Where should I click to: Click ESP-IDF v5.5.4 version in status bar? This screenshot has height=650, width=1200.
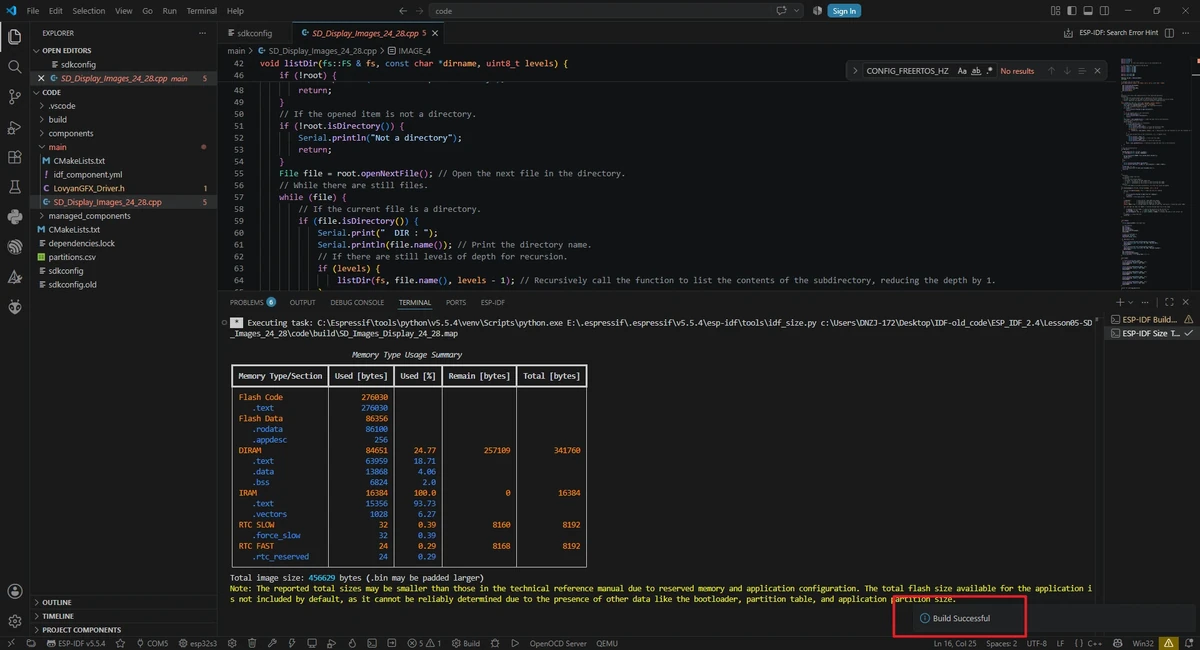[x=76, y=643]
